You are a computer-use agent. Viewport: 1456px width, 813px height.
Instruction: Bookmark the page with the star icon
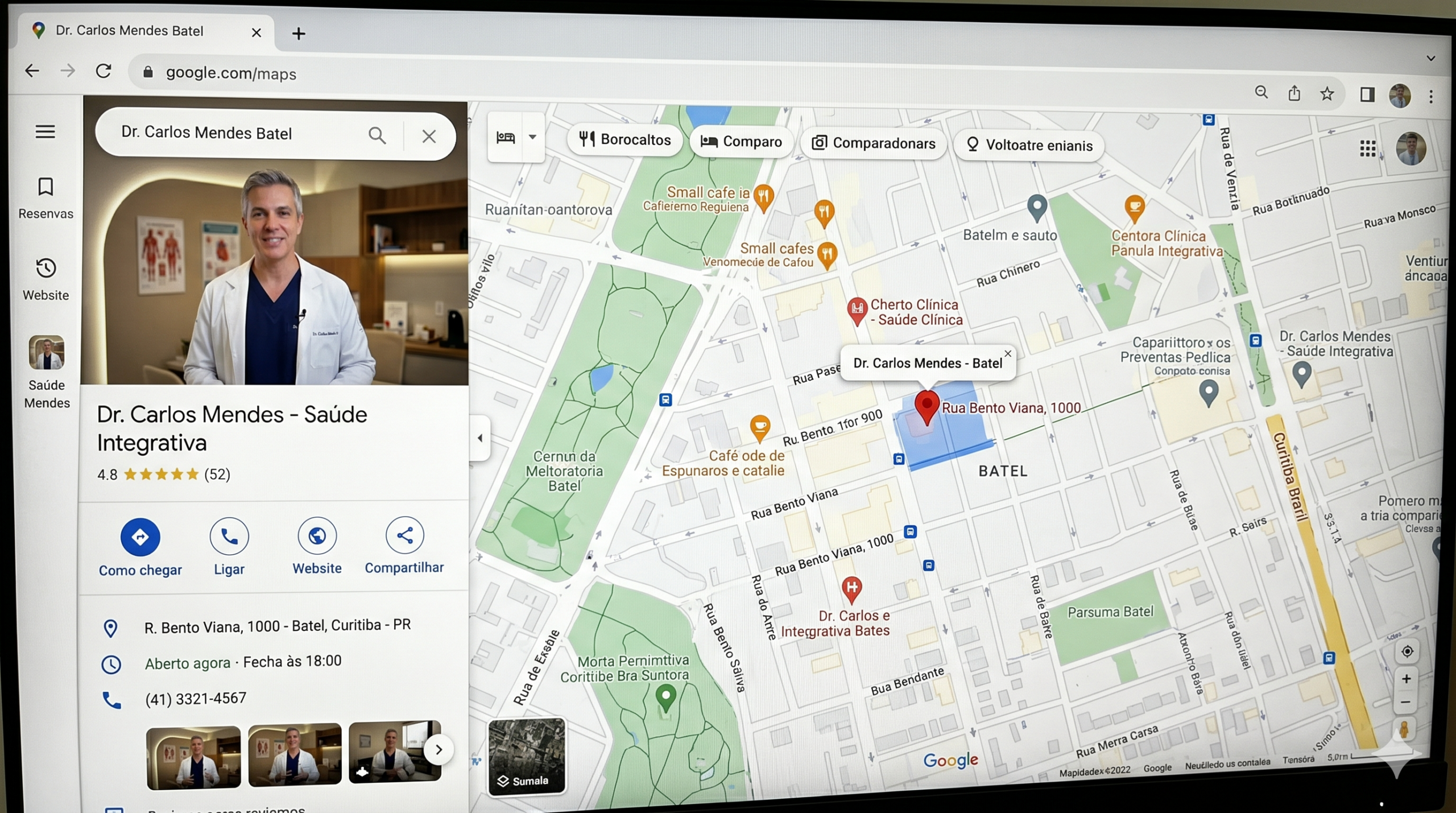[x=1327, y=93]
